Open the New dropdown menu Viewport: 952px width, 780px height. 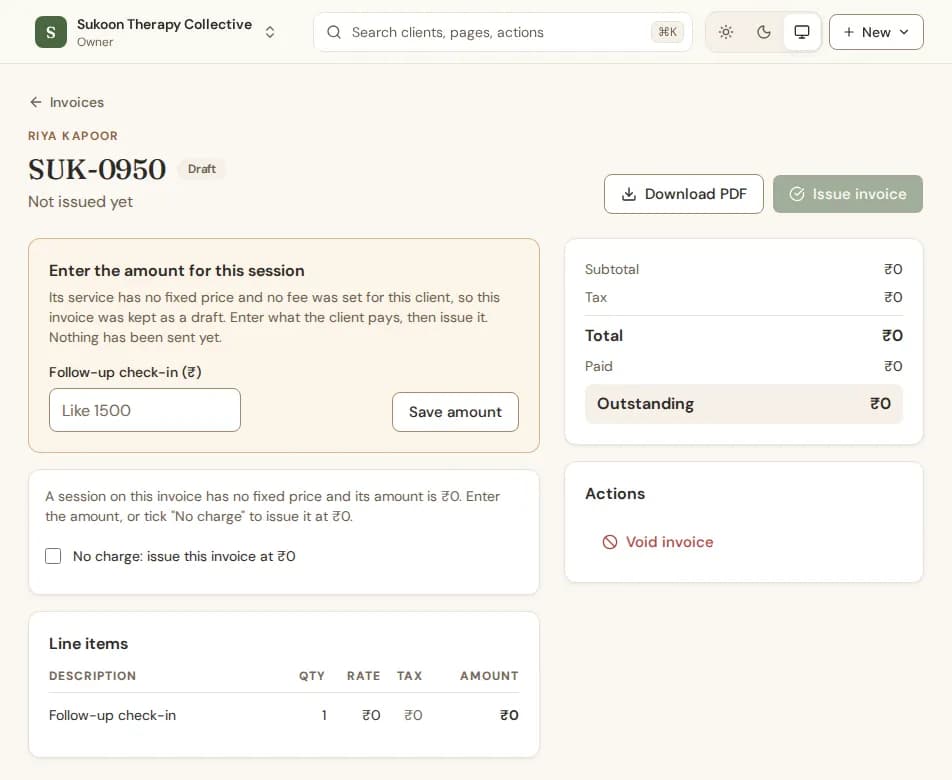(876, 32)
